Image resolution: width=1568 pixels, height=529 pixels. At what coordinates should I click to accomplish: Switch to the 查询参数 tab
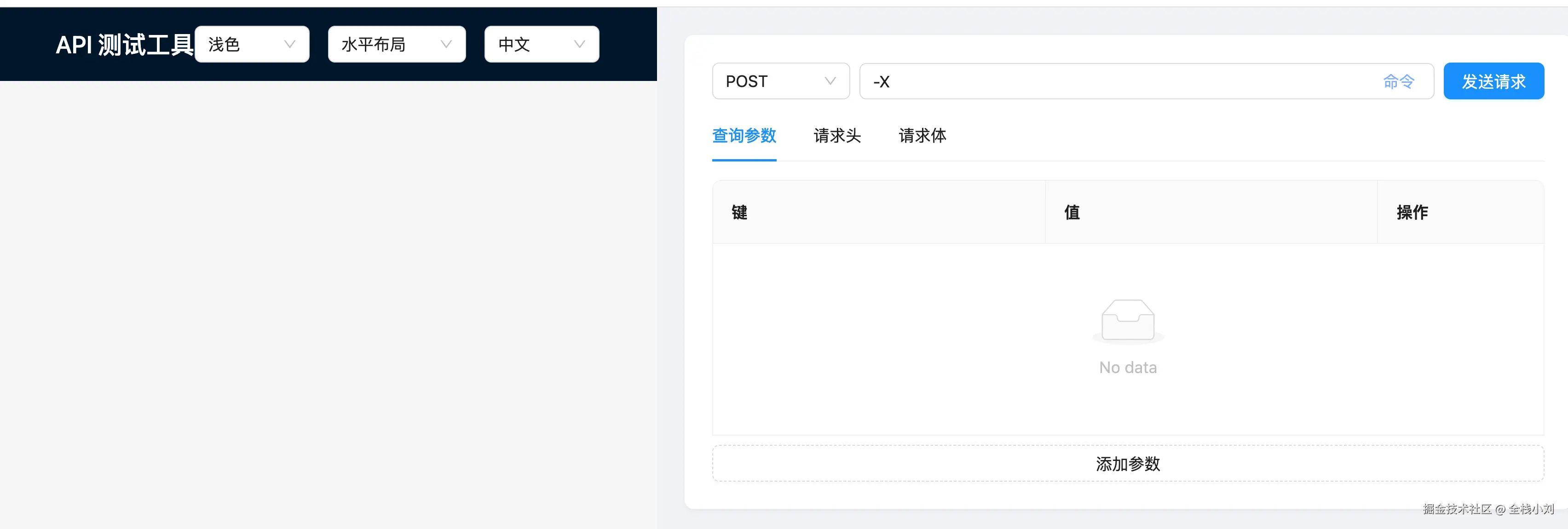coord(744,135)
